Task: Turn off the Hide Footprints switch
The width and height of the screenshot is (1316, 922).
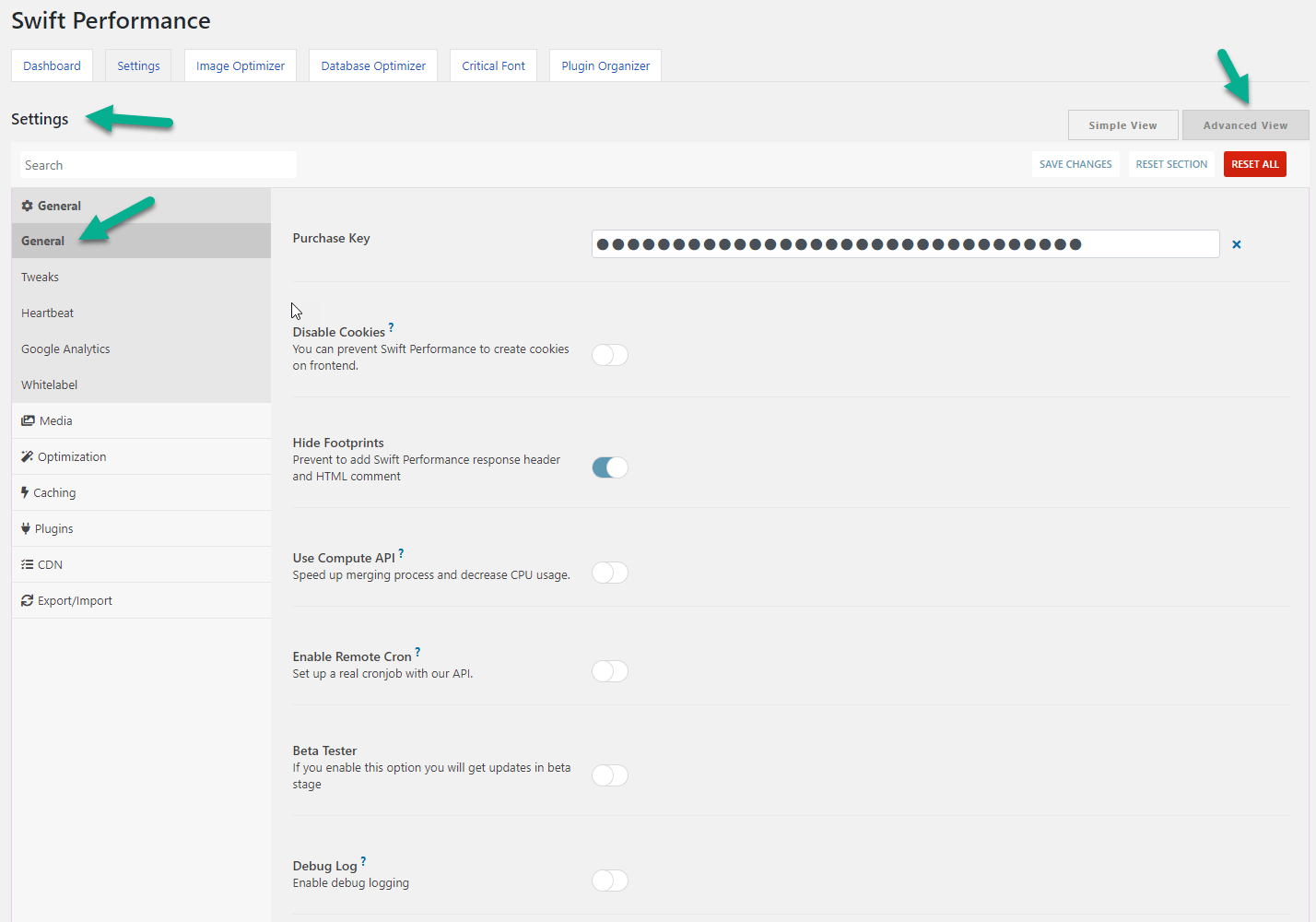Action: [610, 467]
